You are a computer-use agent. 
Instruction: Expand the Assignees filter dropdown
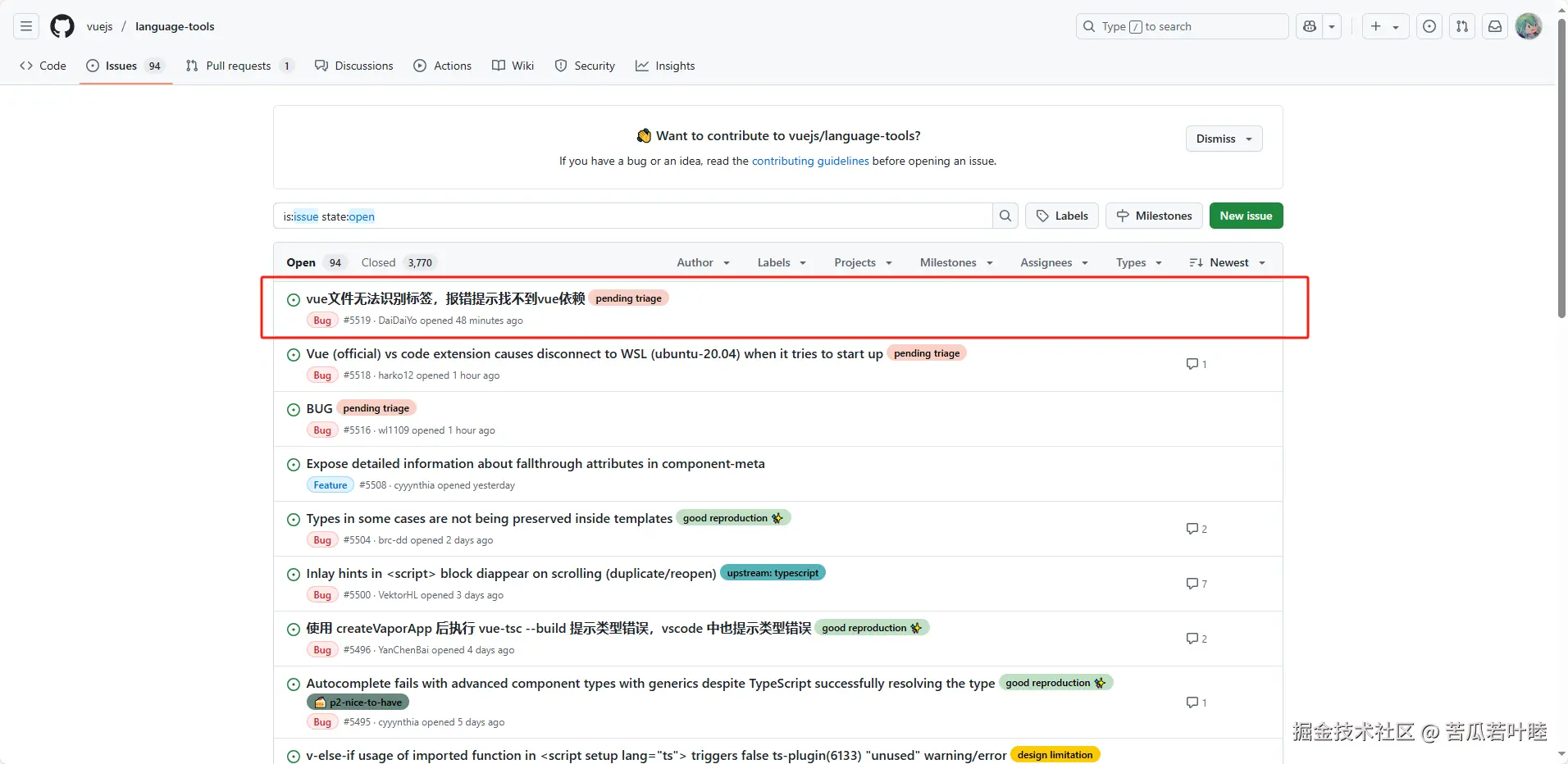click(x=1054, y=262)
